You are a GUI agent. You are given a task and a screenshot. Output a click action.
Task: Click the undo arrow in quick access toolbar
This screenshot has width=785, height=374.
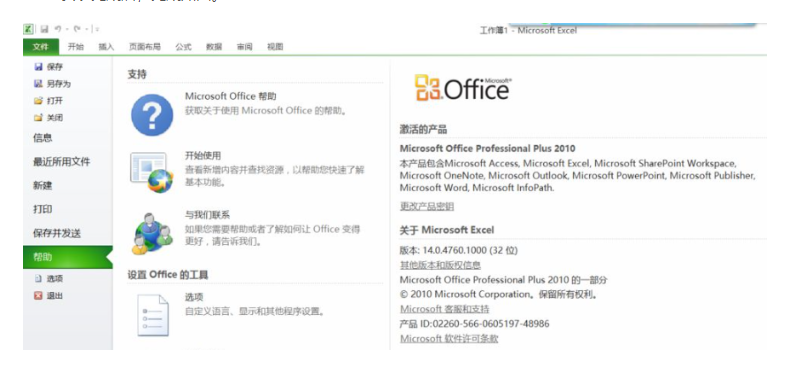click(x=58, y=29)
